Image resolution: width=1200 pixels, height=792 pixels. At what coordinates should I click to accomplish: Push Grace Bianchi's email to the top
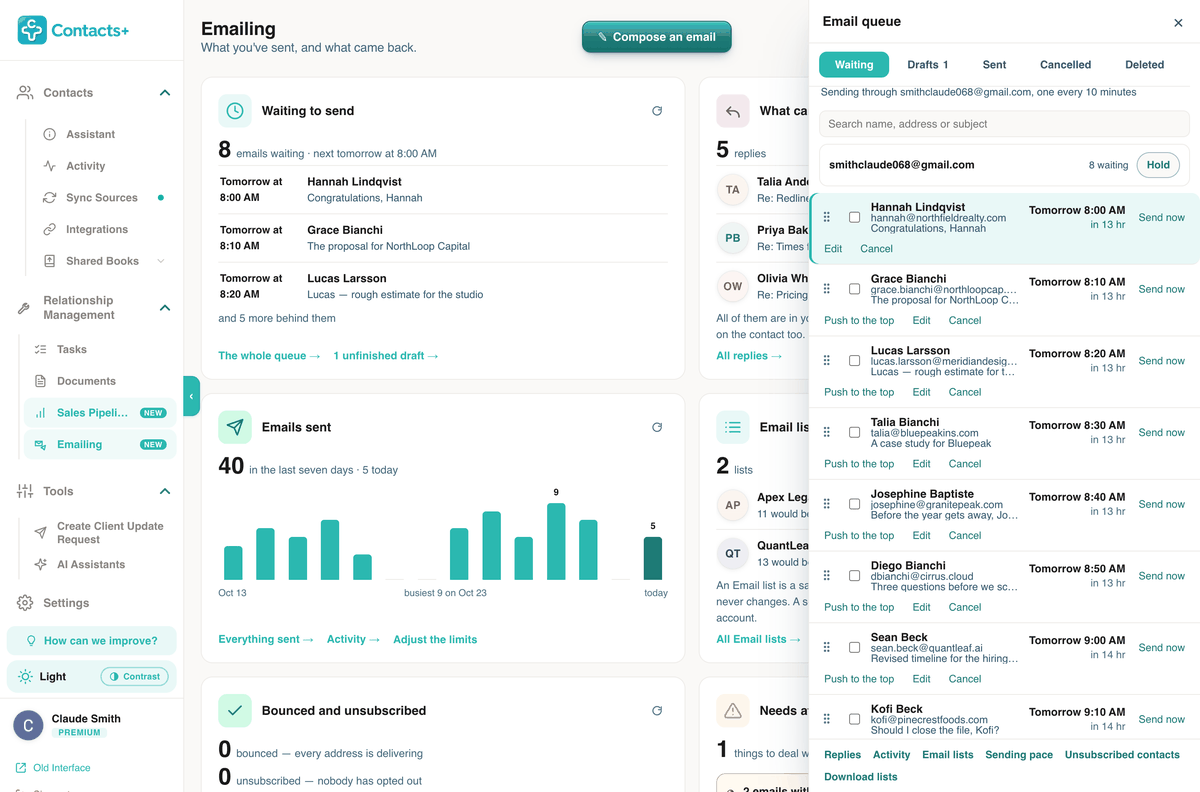pyautogui.click(x=859, y=321)
